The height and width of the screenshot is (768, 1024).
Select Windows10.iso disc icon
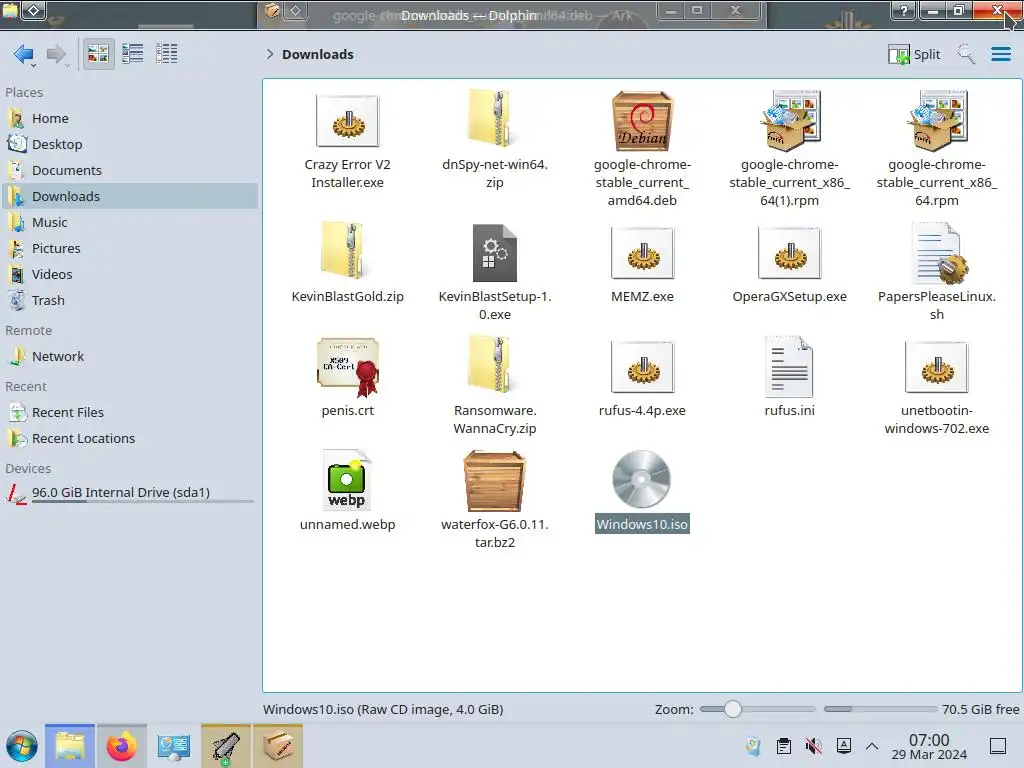point(641,479)
